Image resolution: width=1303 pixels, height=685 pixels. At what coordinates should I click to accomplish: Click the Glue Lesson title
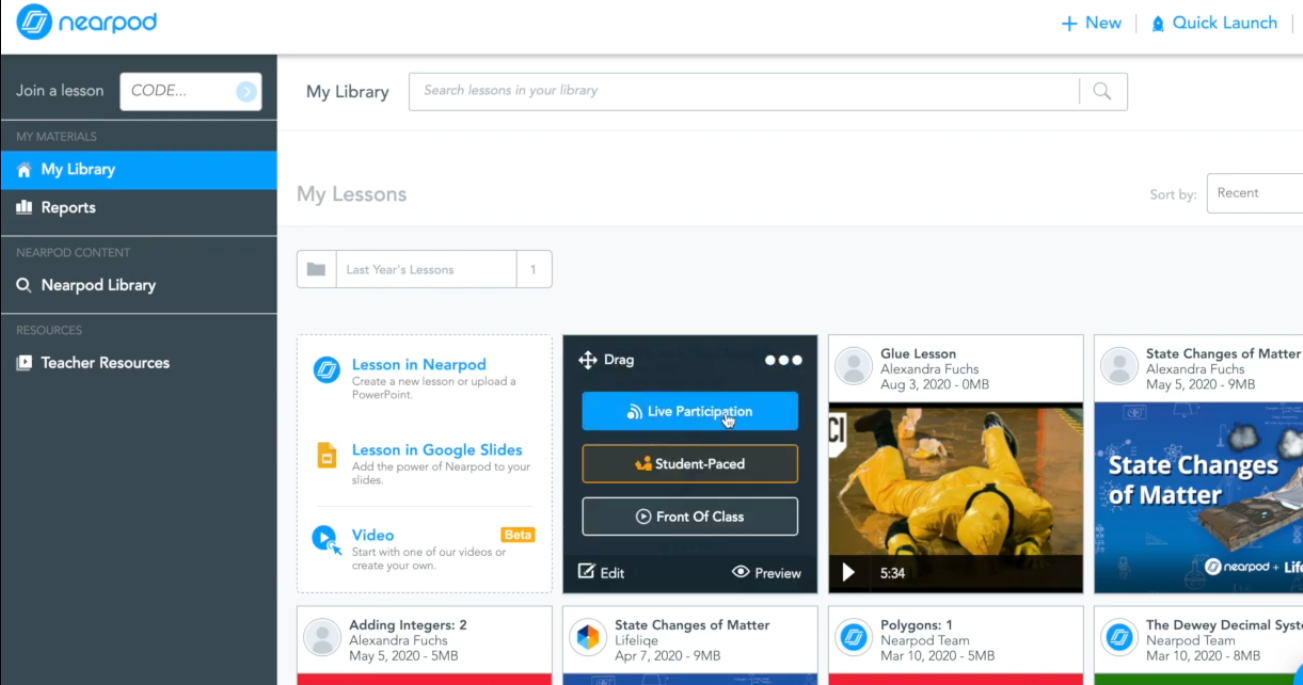coord(918,354)
